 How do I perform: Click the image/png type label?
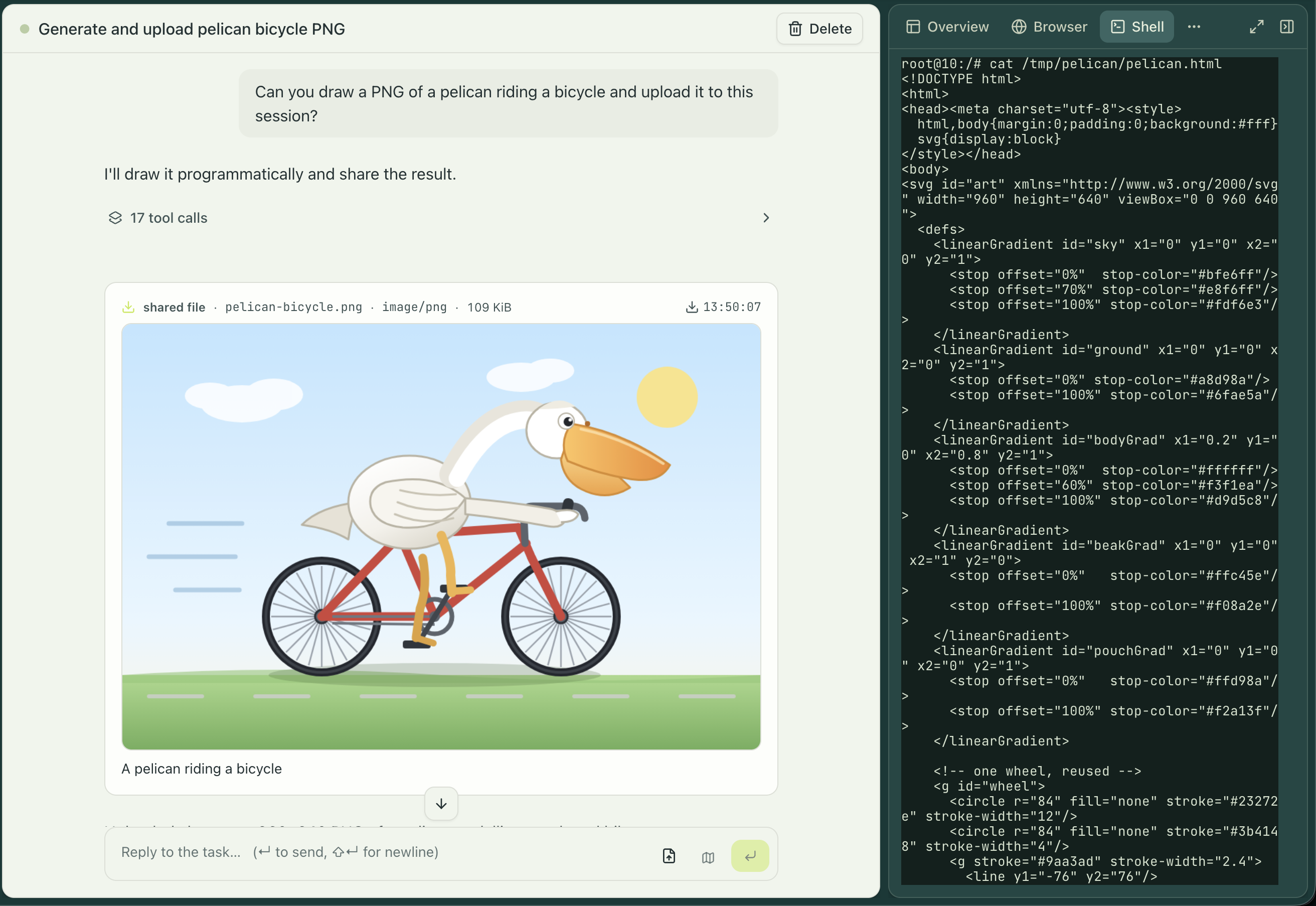pyautogui.click(x=414, y=307)
